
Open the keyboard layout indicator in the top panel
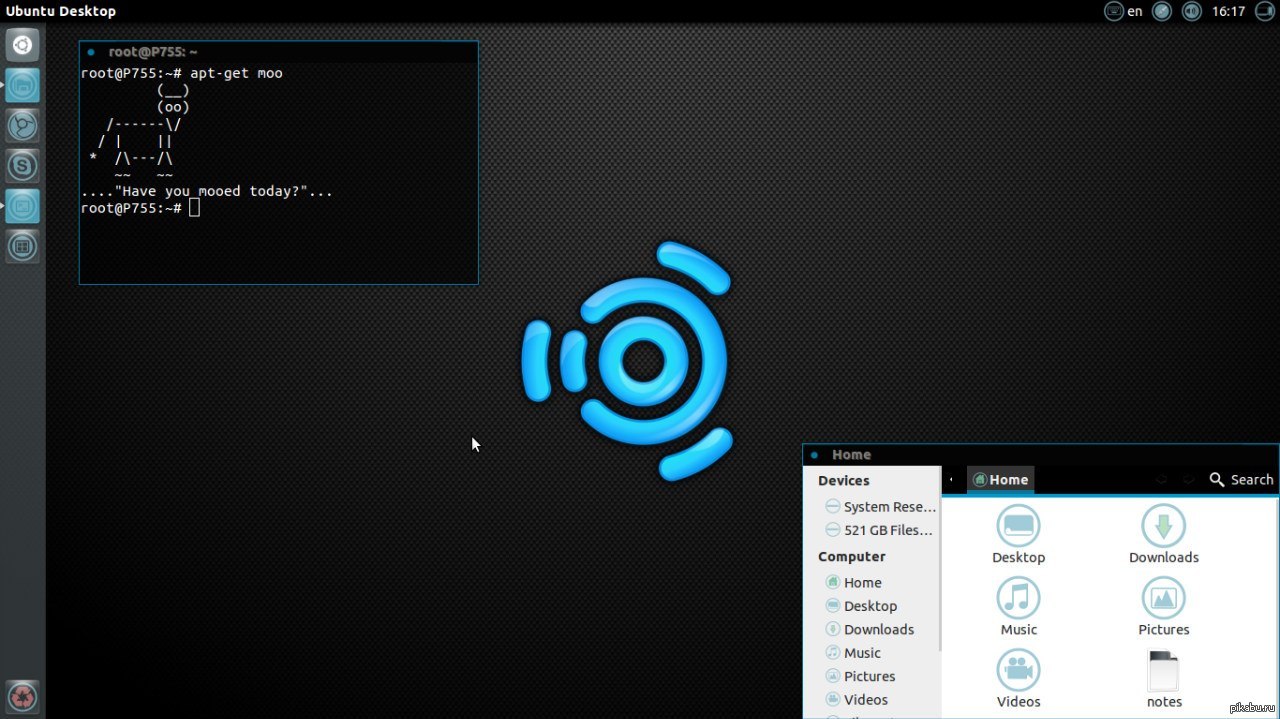(1113, 11)
